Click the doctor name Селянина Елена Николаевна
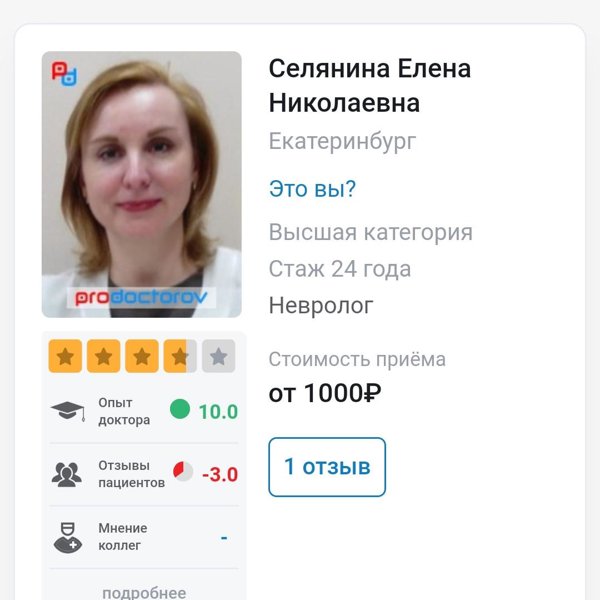 (x=370, y=86)
